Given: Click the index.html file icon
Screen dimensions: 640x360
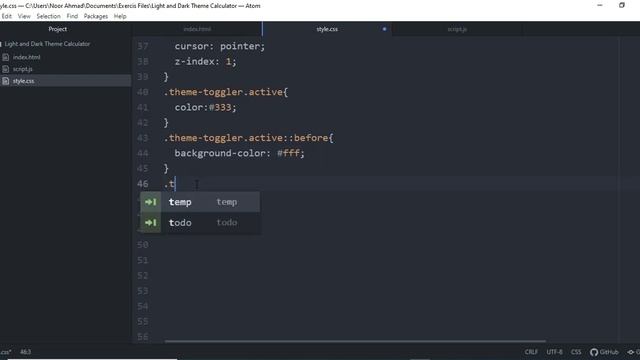Looking at the screenshot, I should 6,57.
